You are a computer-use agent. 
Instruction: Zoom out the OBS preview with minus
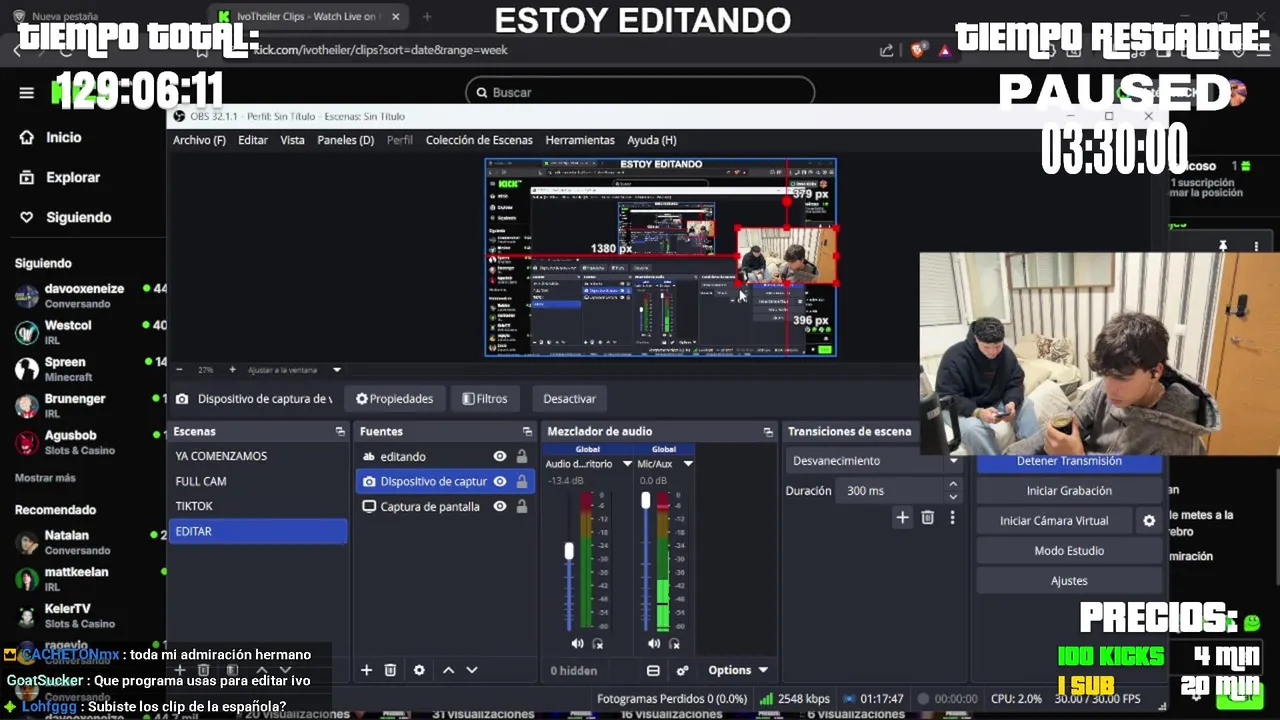pyautogui.click(x=179, y=369)
